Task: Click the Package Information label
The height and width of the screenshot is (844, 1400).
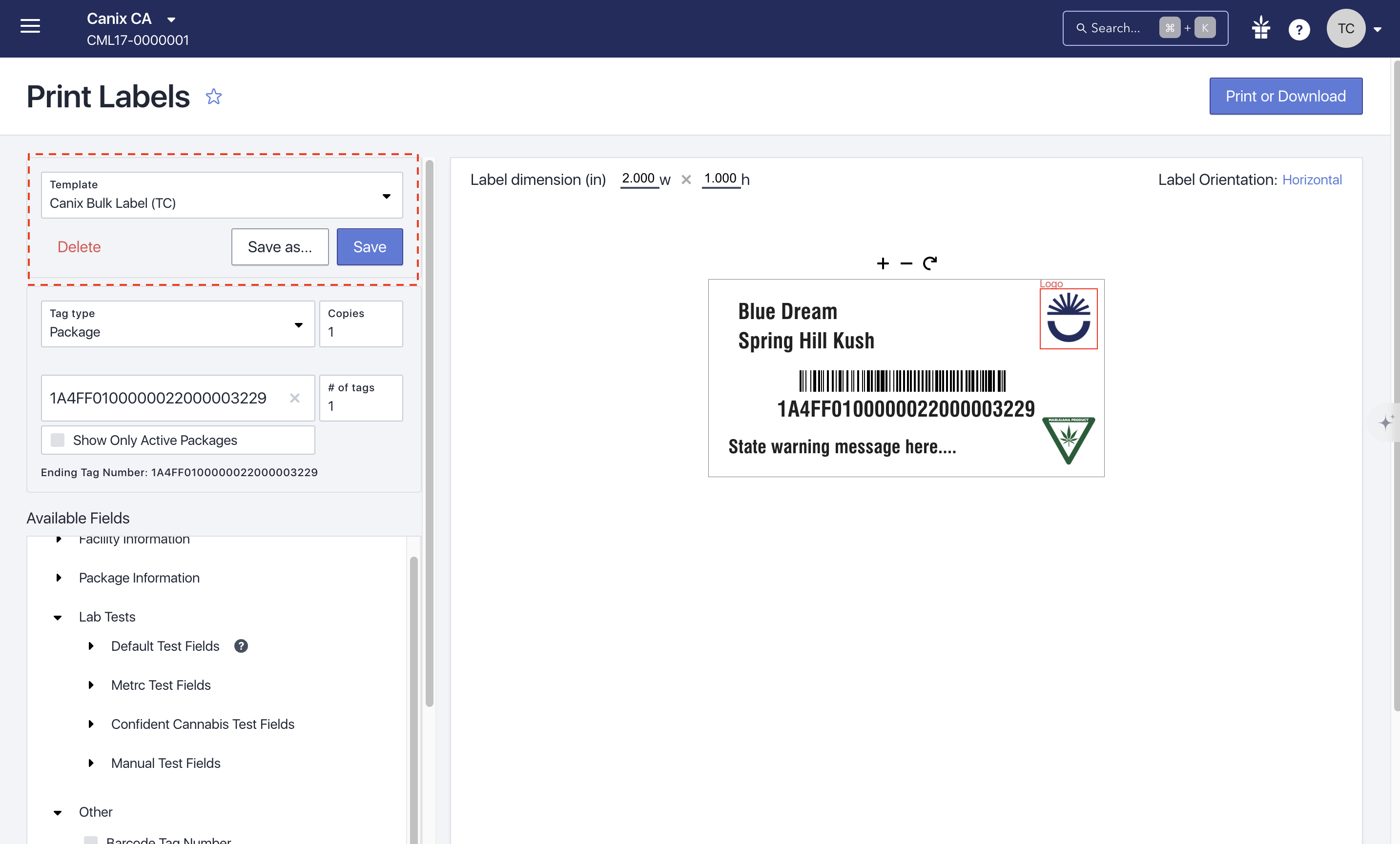Action: point(139,578)
